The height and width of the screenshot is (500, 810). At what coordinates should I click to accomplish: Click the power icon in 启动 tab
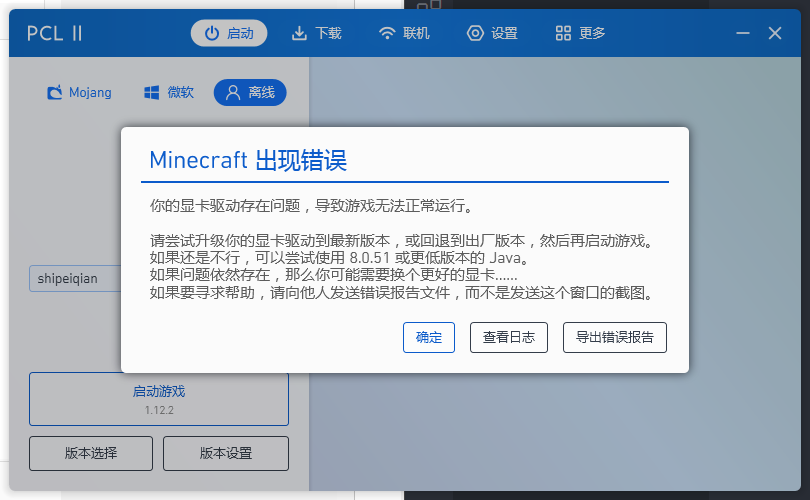212,34
